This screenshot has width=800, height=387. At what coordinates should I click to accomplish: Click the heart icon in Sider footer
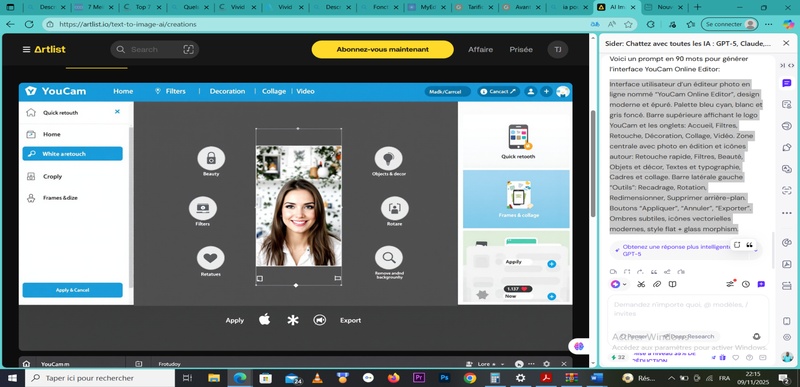click(x=736, y=358)
